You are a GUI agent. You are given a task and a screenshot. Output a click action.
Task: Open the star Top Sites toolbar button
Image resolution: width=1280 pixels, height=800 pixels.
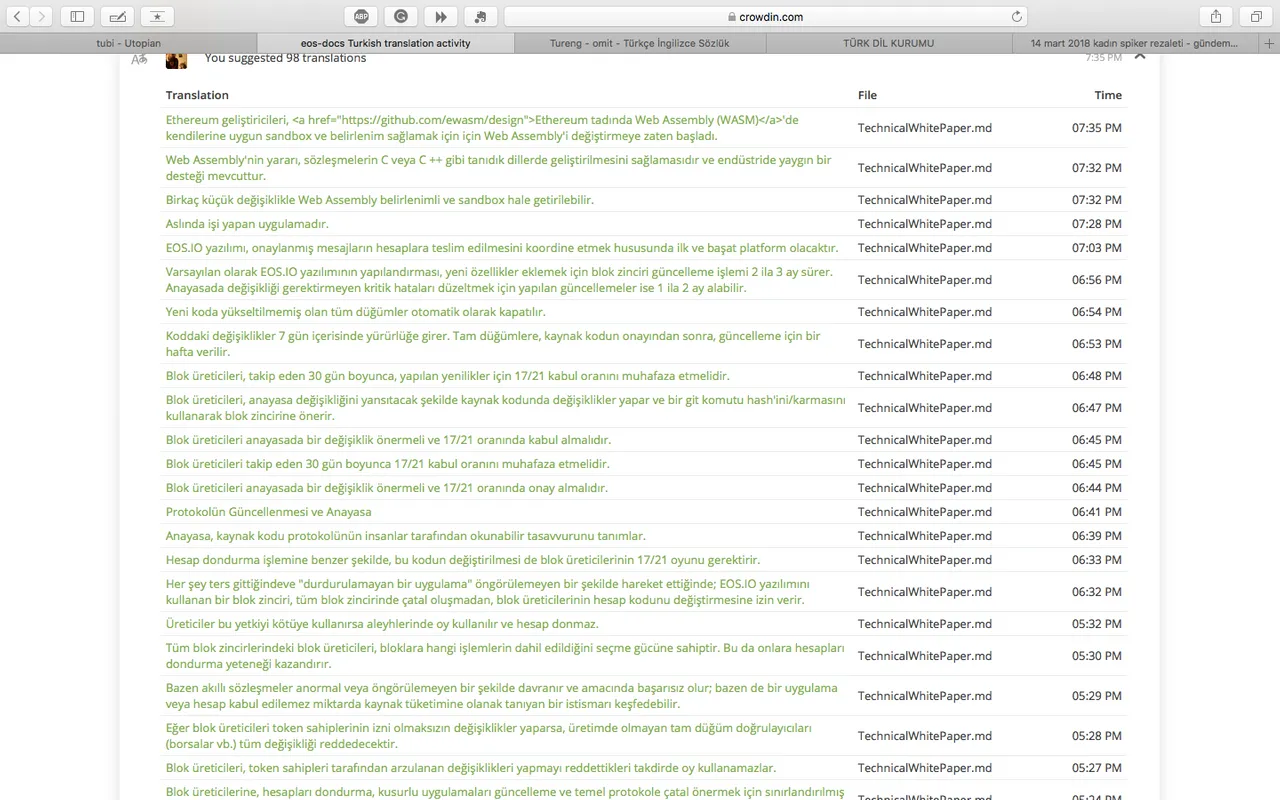coord(157,16)
